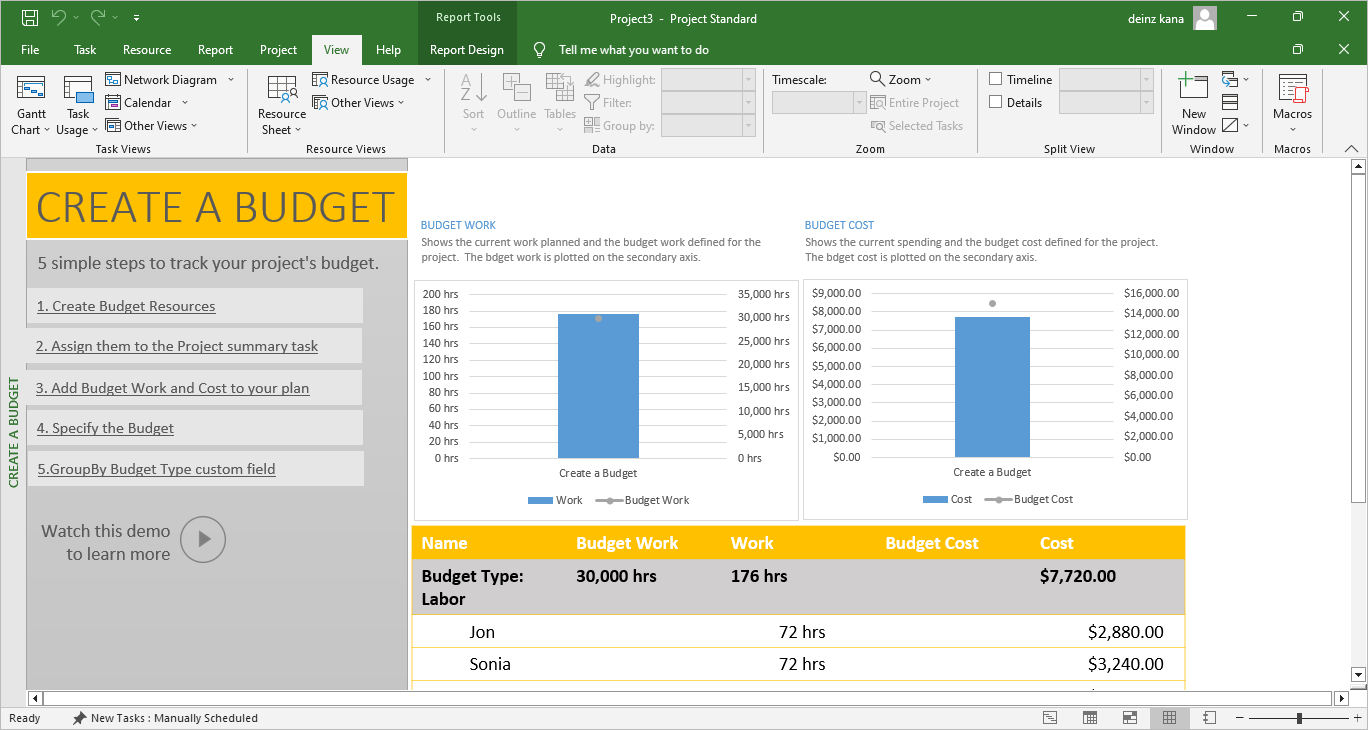Follow the Create Budget Resources link
1368x730 pixels.
126,307
